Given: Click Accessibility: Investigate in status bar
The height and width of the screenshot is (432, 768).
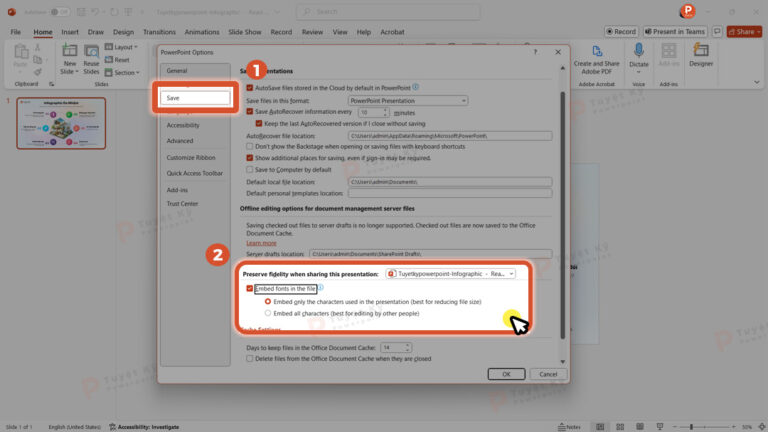Looking at the screenshot, I should coord(144,427).
